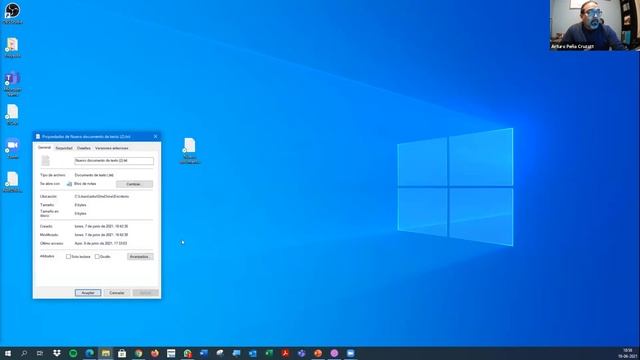Switch to the Seguridad tab
The height and width of the screenshot is (360, 640).
(x=64, y=148)
